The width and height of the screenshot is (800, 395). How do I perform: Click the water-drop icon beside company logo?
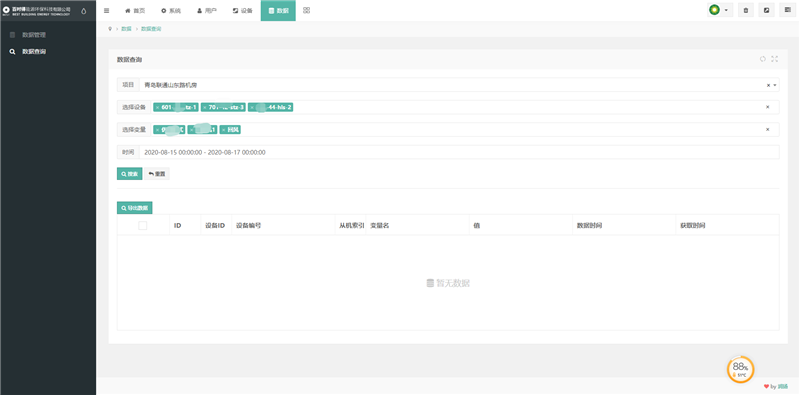tap(84, 11)
